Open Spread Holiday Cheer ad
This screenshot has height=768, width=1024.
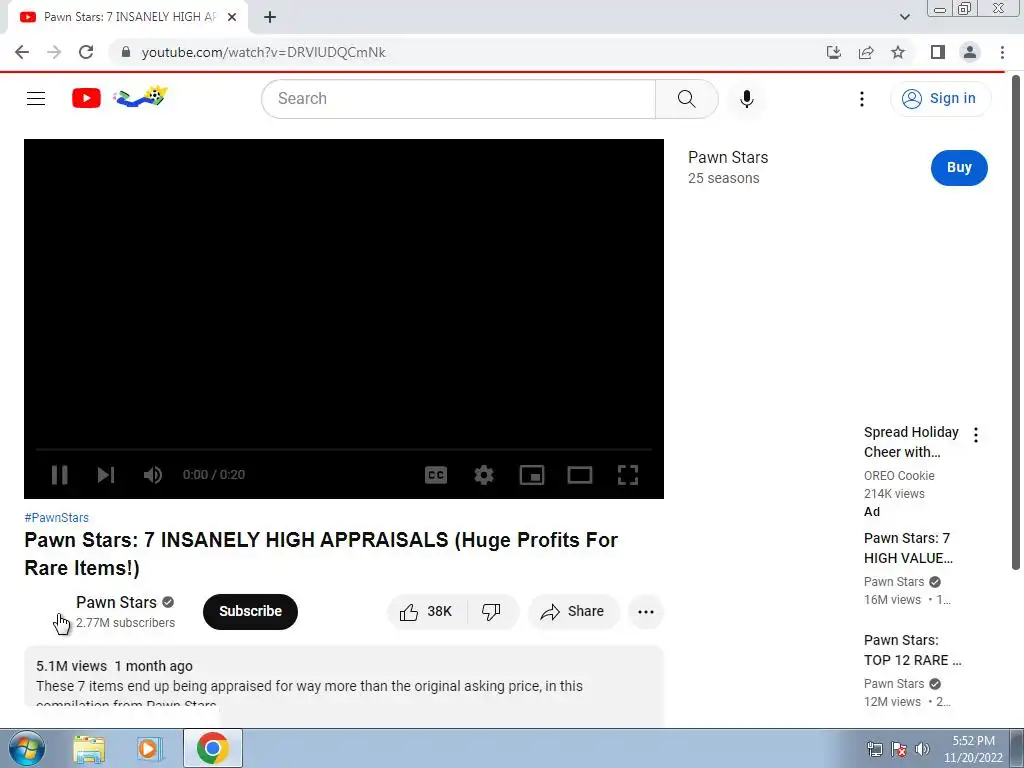[x=911, y=442]
